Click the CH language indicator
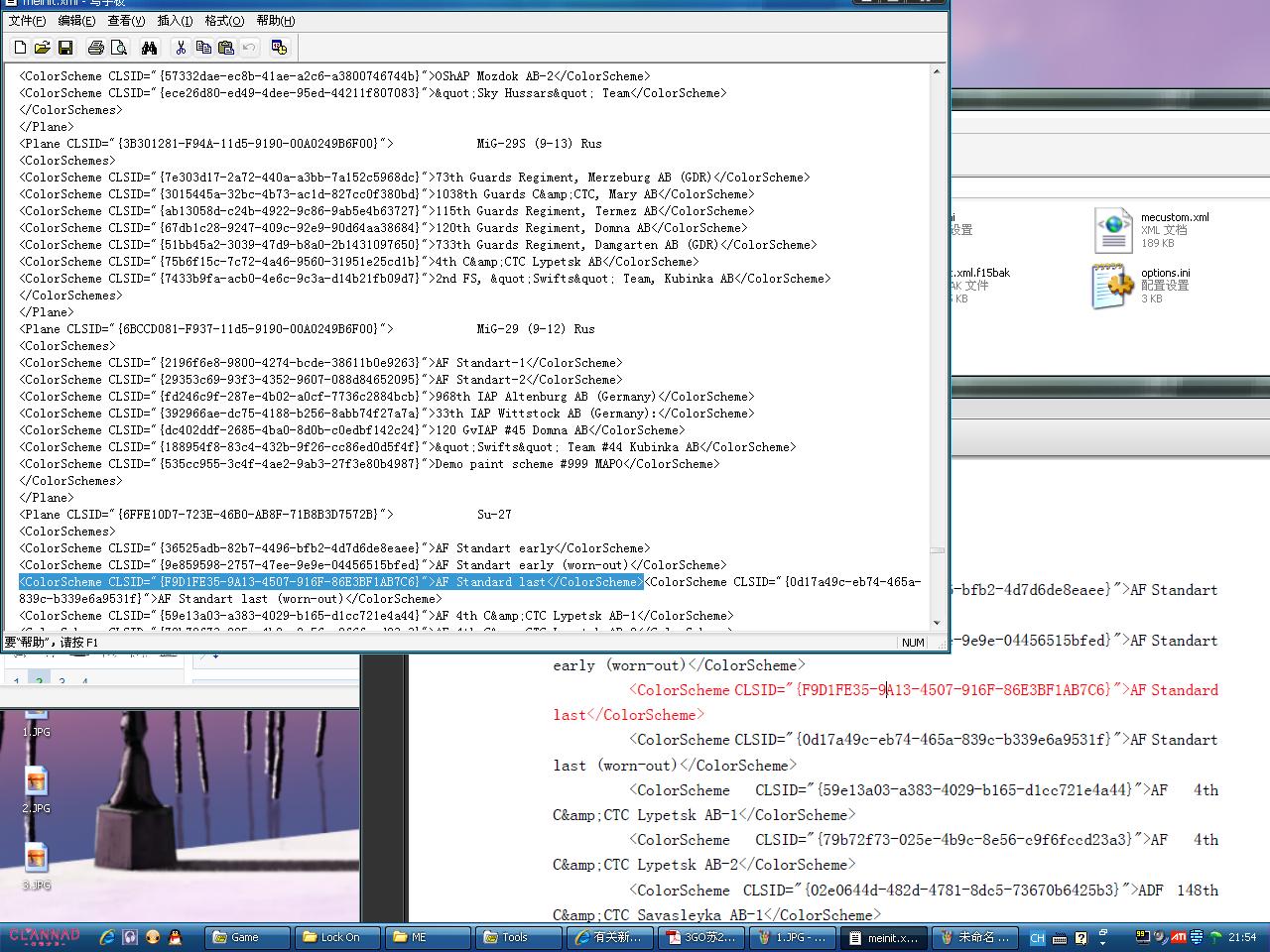The image size is (1270, 952). [x=1037, y=938]
